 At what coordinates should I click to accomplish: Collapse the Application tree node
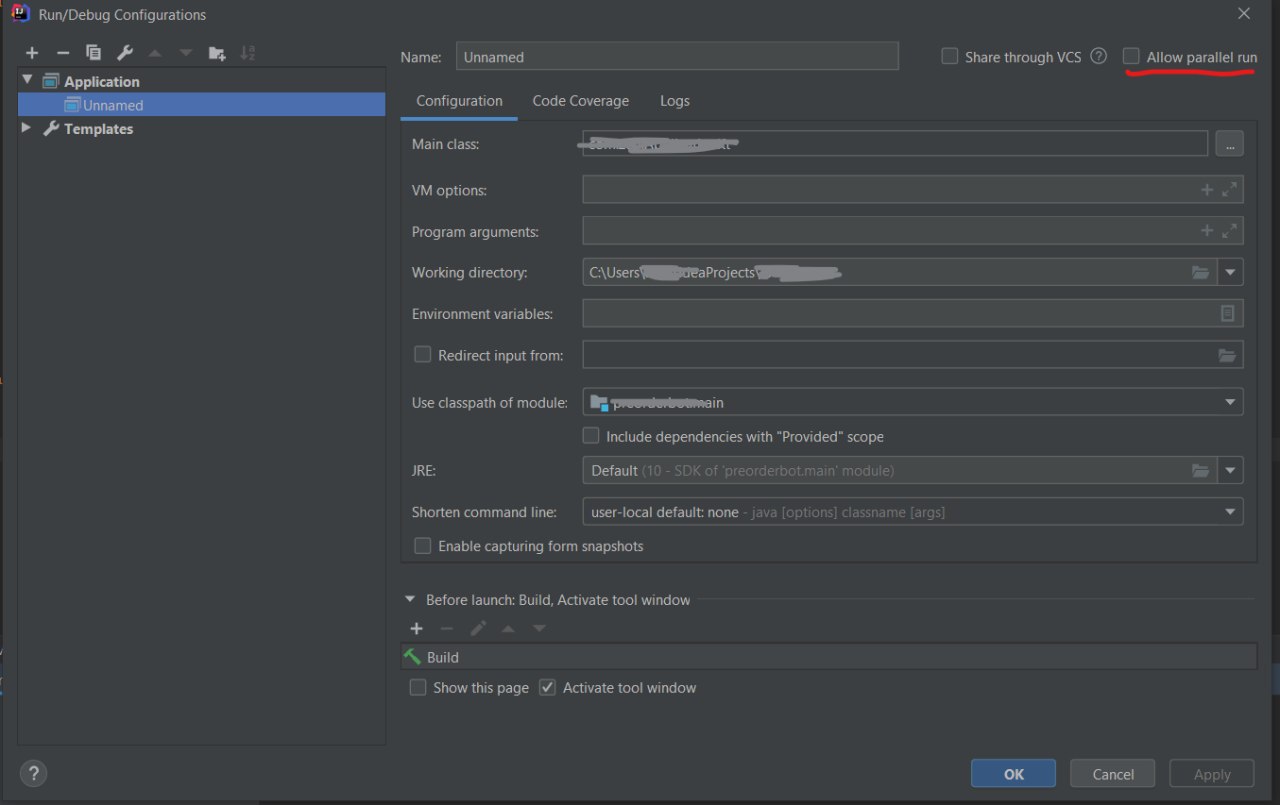coord(28,81)
